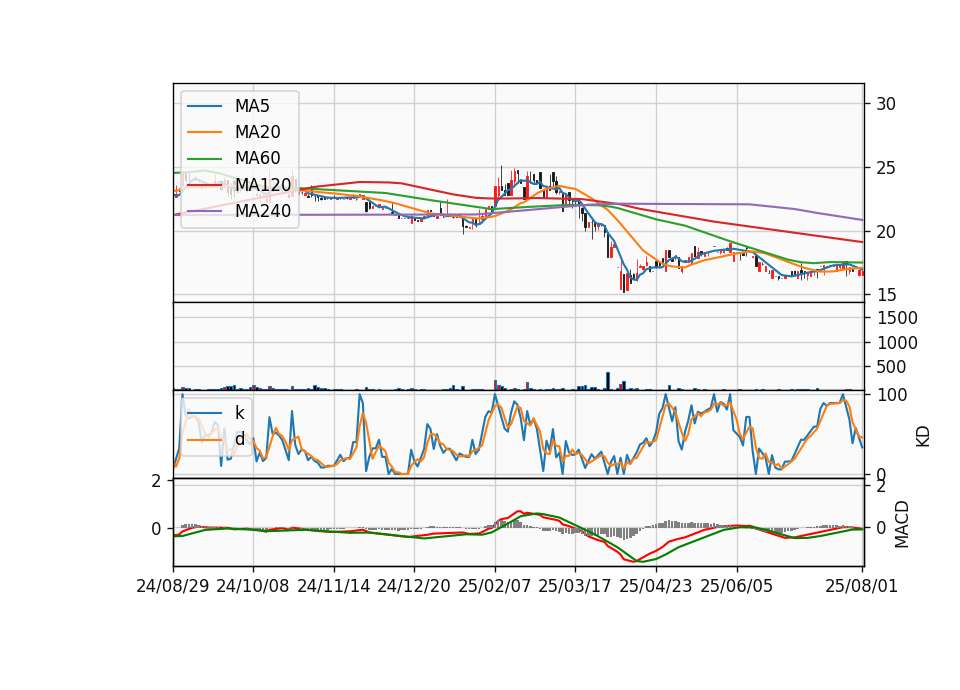Image resolution: width=960 pixels, height=690 pixels.
Task: Click the MA240 legend label
Action: pyautogui.click(x=263, y=211)
